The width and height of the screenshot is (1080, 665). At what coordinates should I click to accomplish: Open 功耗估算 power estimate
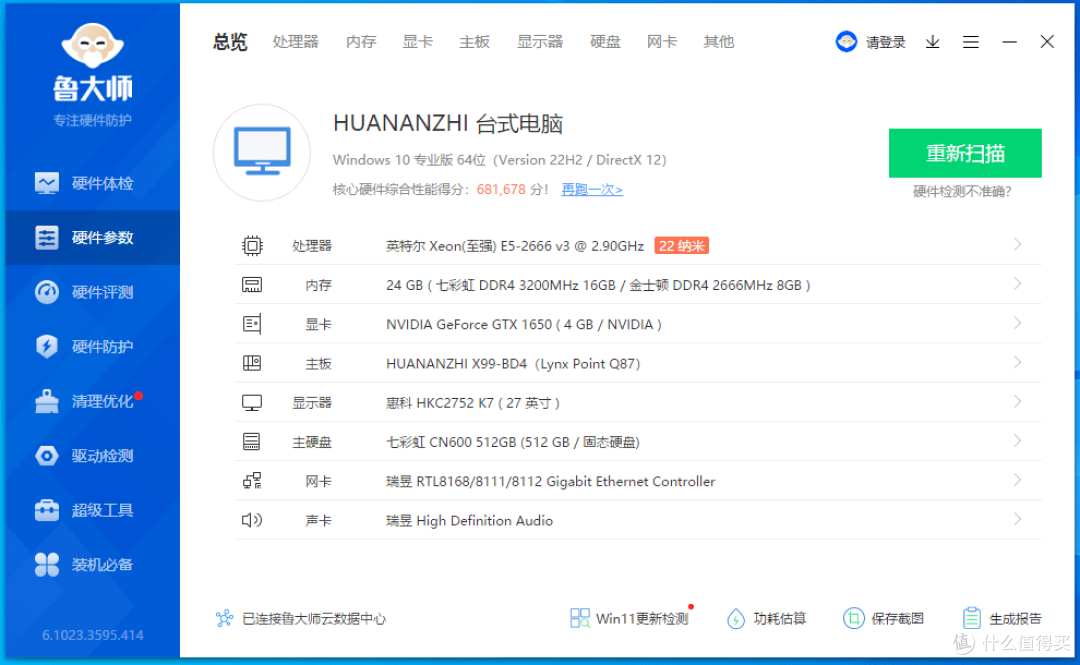pos(766,618)
